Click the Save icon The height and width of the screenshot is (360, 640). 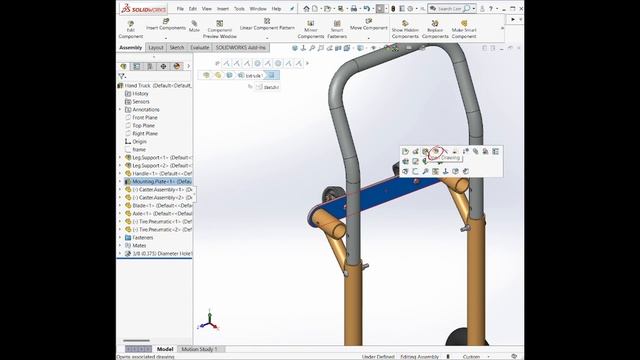pyautogui.click(x=340, y=9)
